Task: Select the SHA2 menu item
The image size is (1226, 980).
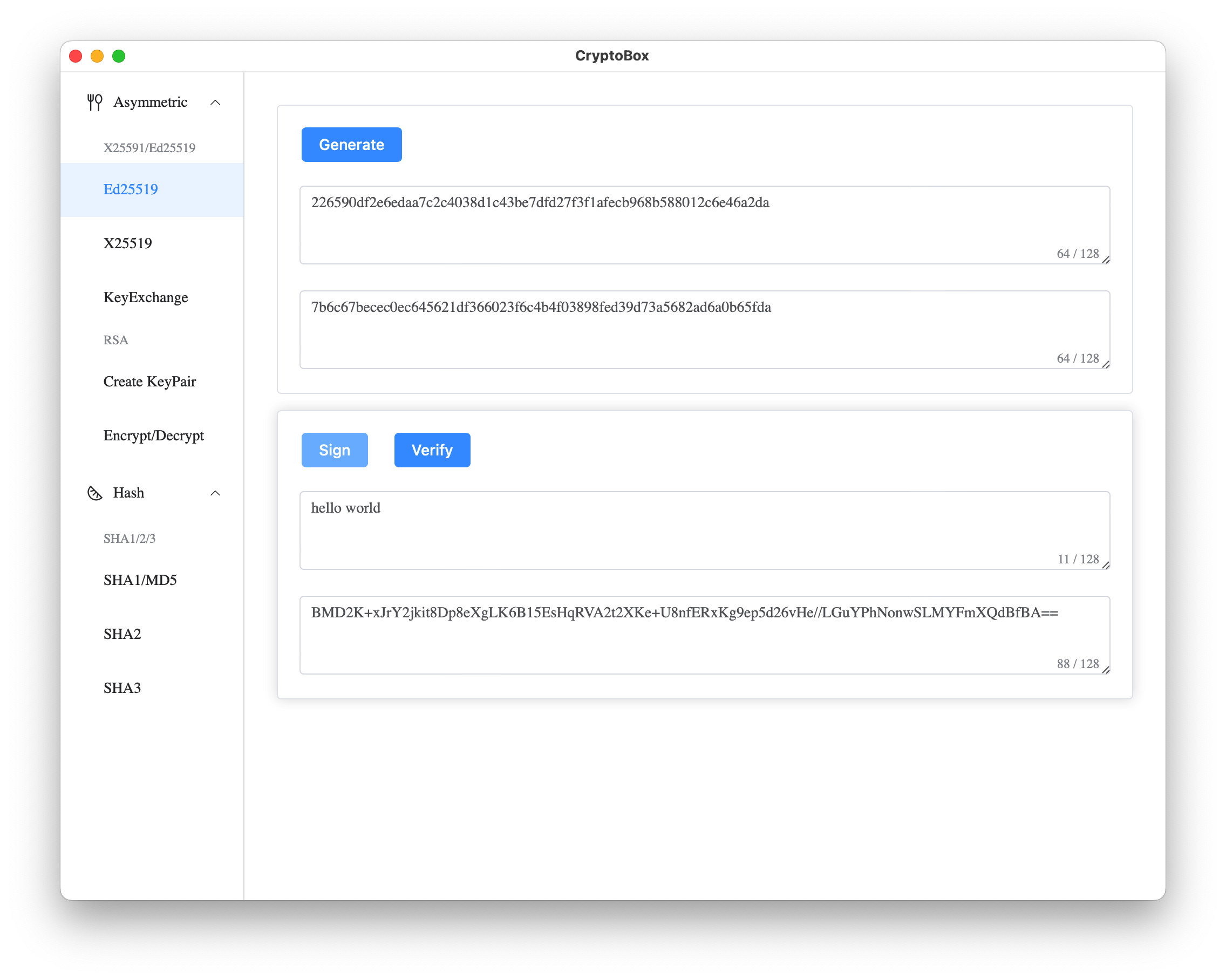Action: 122,634
